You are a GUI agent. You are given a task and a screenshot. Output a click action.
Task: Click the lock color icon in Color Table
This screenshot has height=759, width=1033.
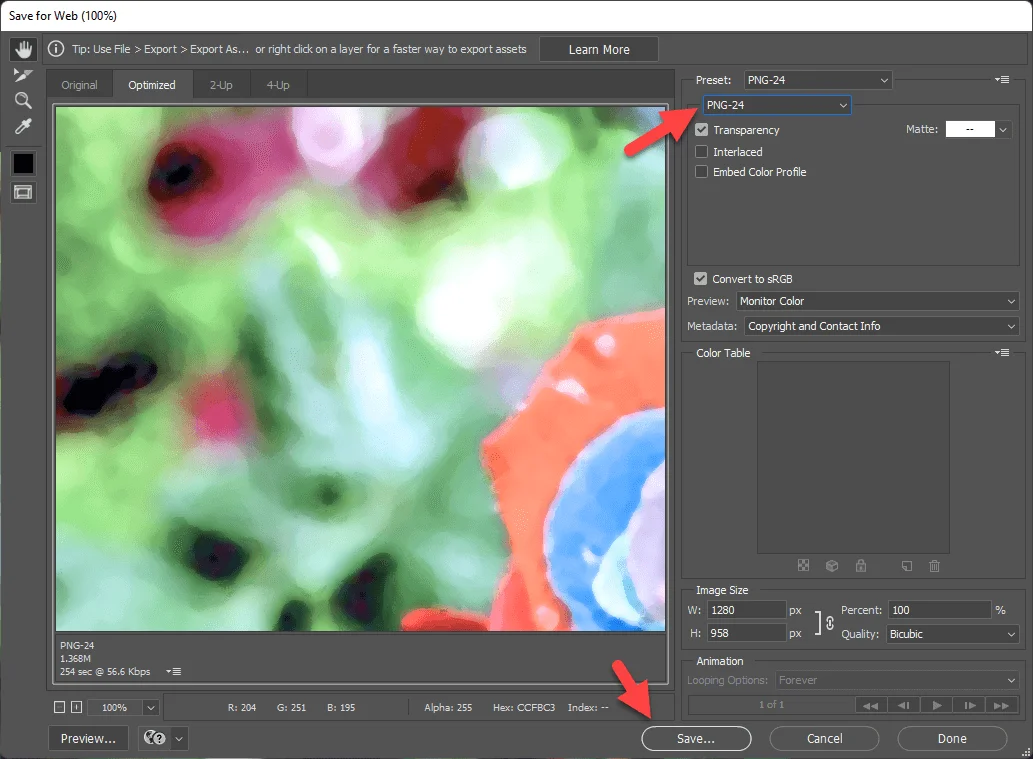coord(861,565)
